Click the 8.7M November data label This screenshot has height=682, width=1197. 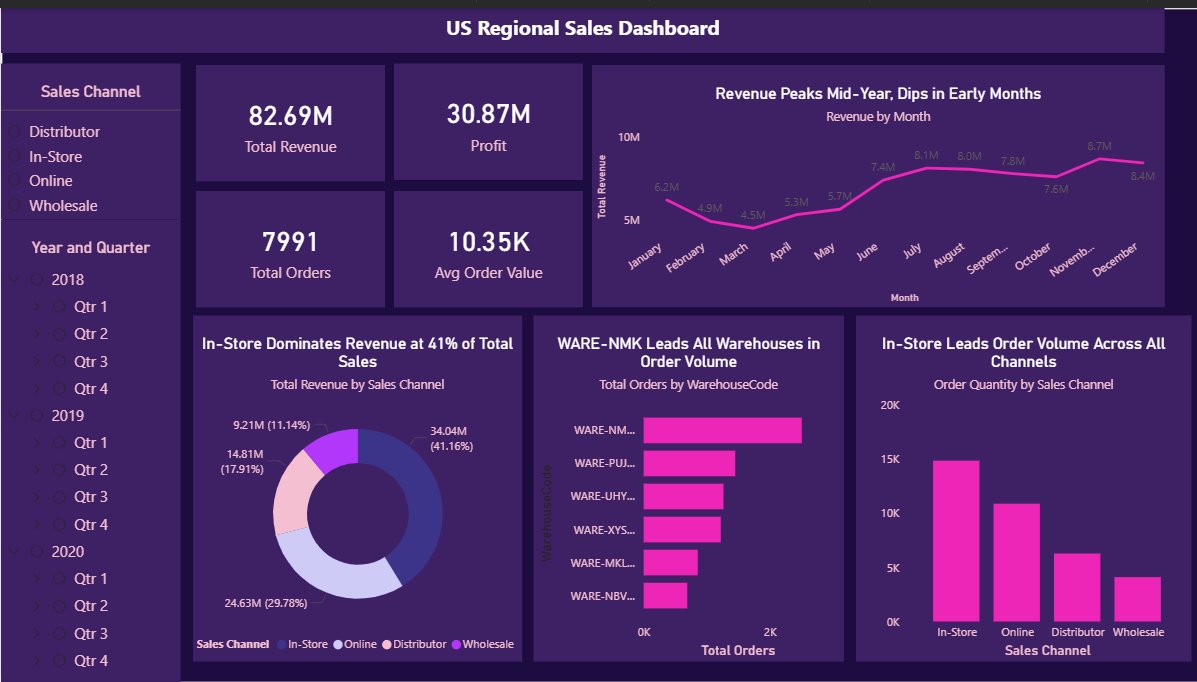click(x=1099, y=146)
